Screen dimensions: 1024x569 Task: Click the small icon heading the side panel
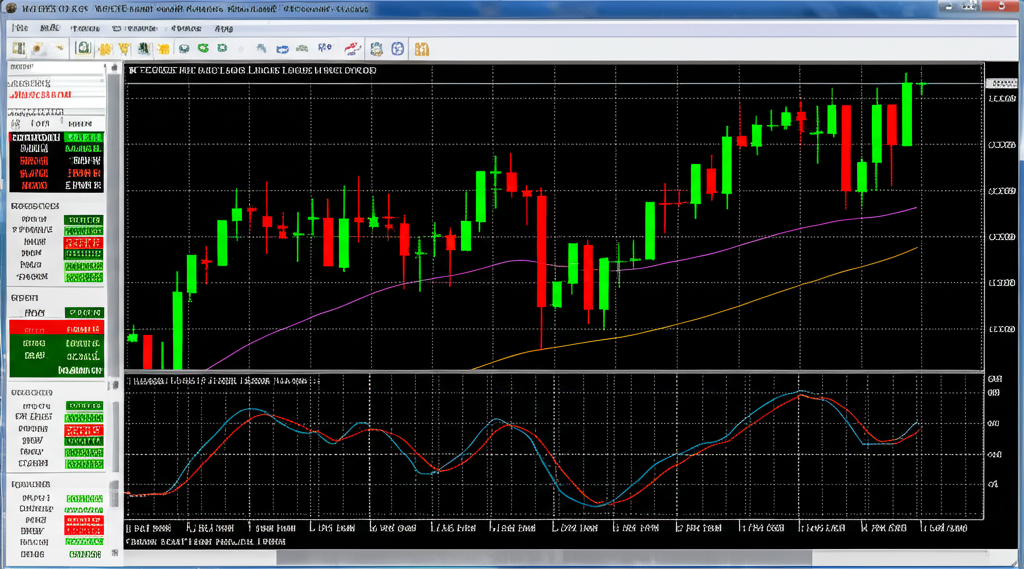114,67
